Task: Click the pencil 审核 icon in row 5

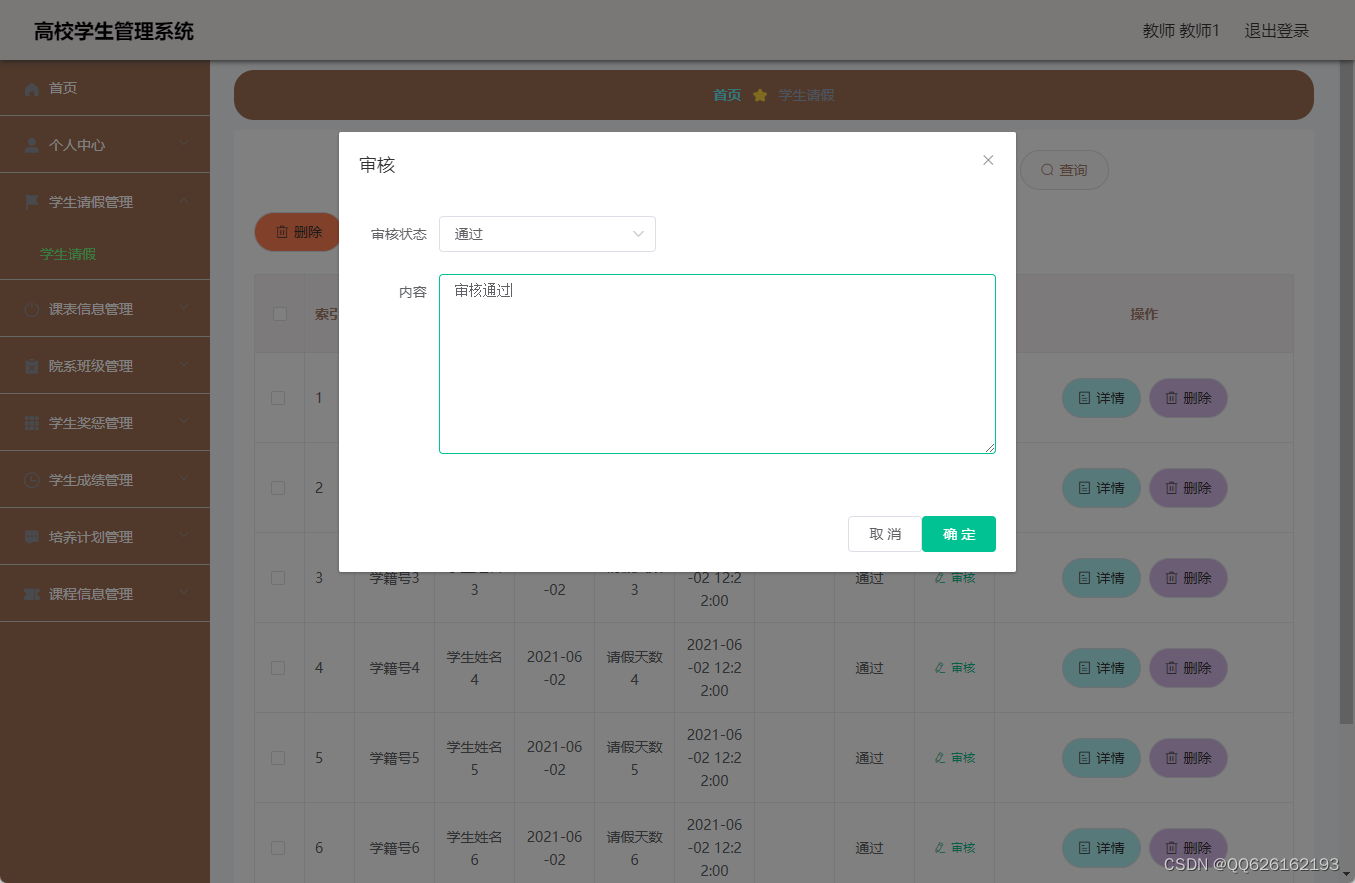Action: 940,758
